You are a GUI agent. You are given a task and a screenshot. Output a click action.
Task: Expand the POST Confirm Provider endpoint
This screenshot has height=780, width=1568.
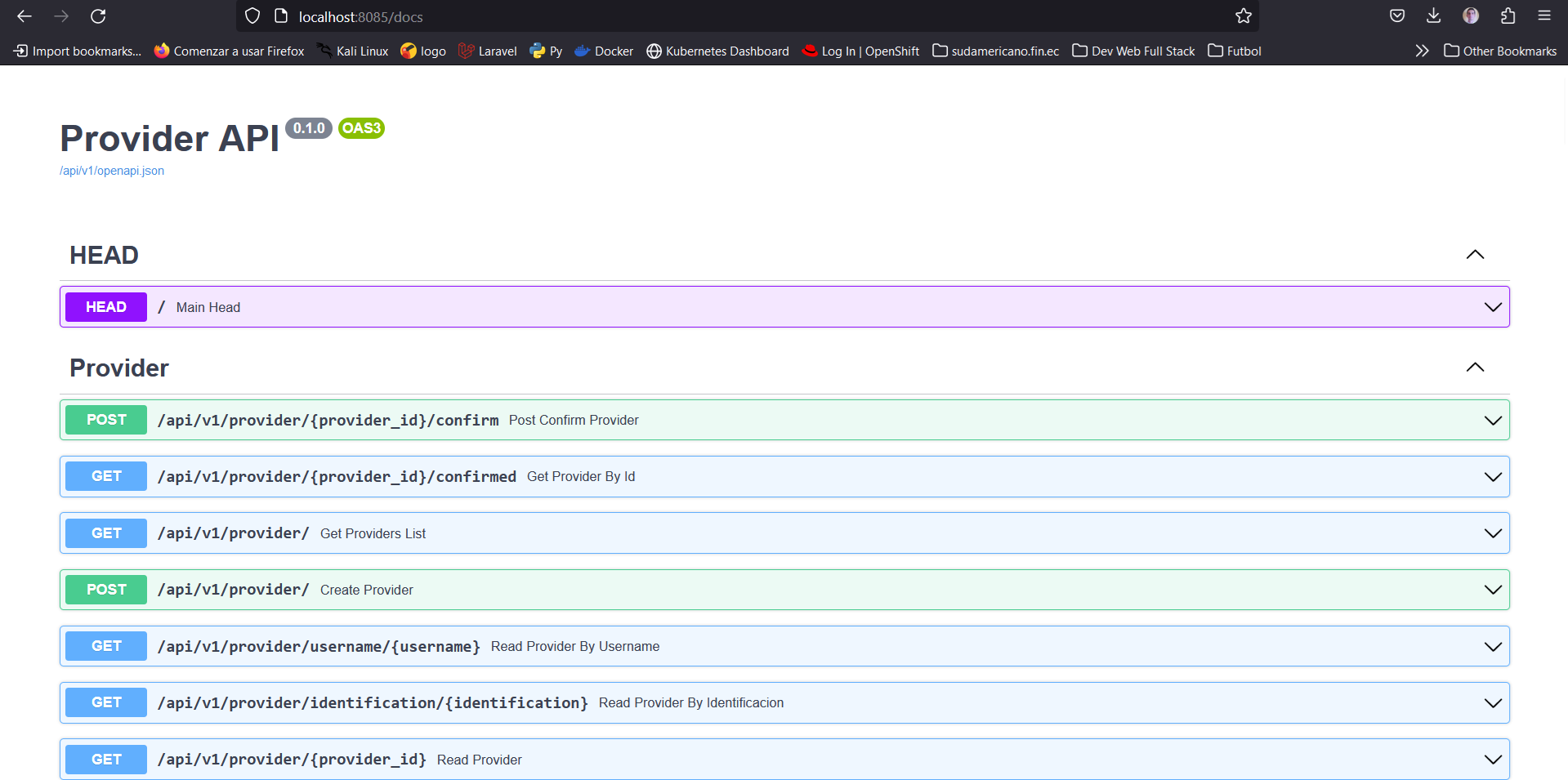(1492, 421)
